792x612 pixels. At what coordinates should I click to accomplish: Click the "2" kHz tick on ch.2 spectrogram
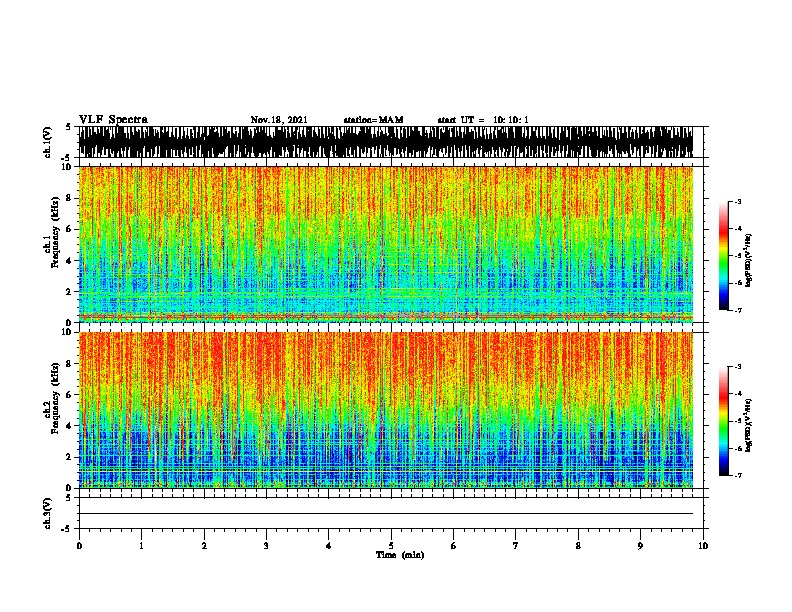click(70, 457)
